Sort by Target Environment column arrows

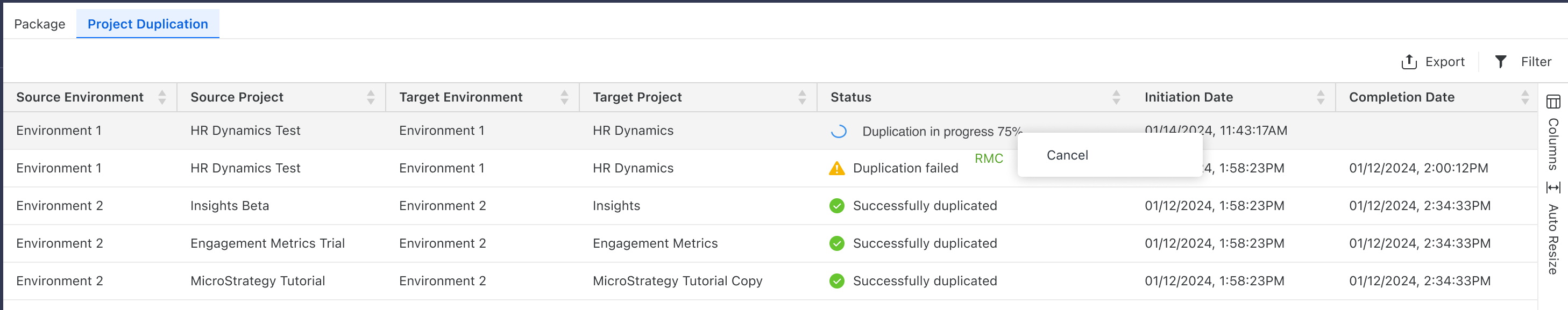564,97
